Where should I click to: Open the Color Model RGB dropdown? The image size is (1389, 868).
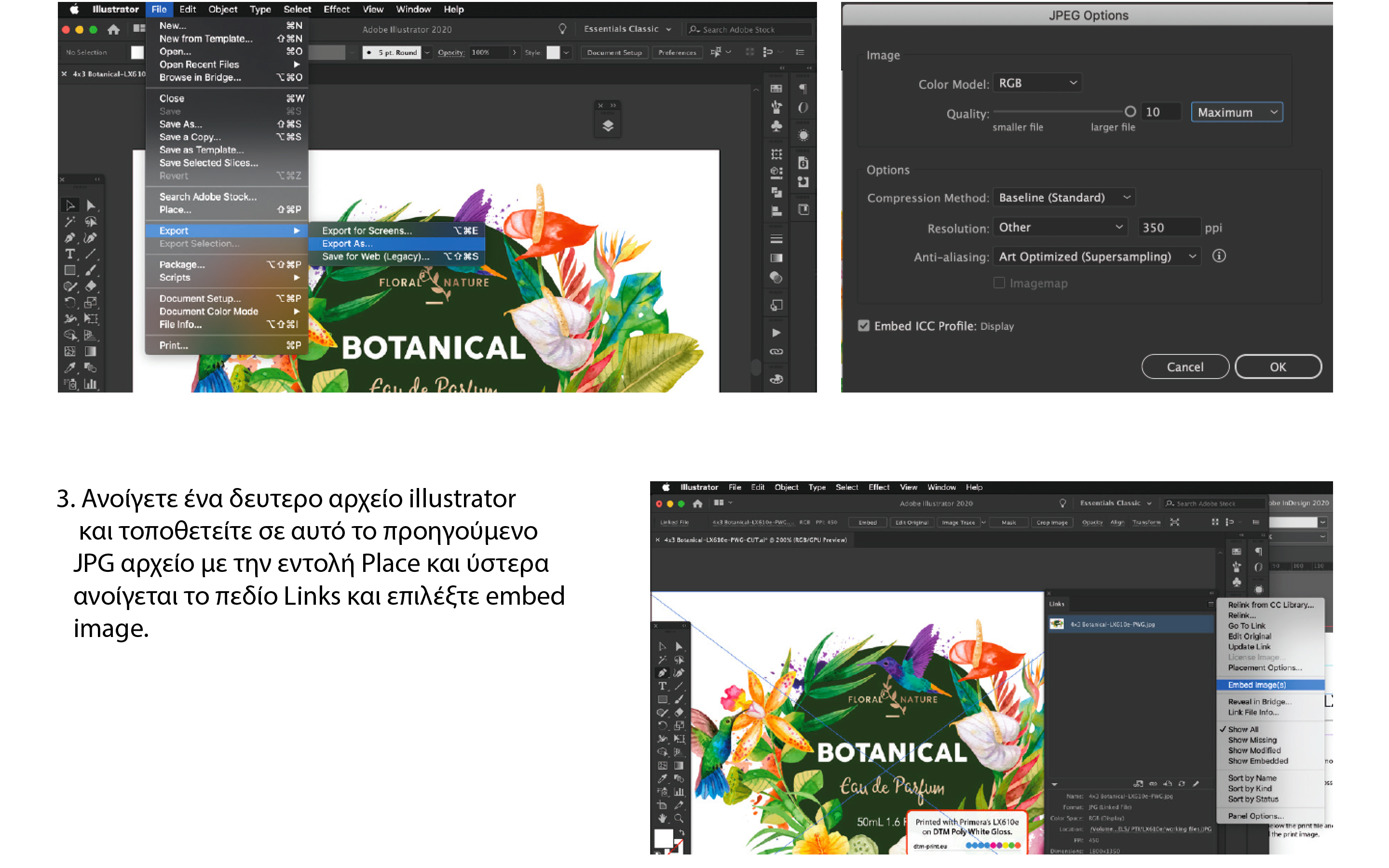(x=1036, y=83)
